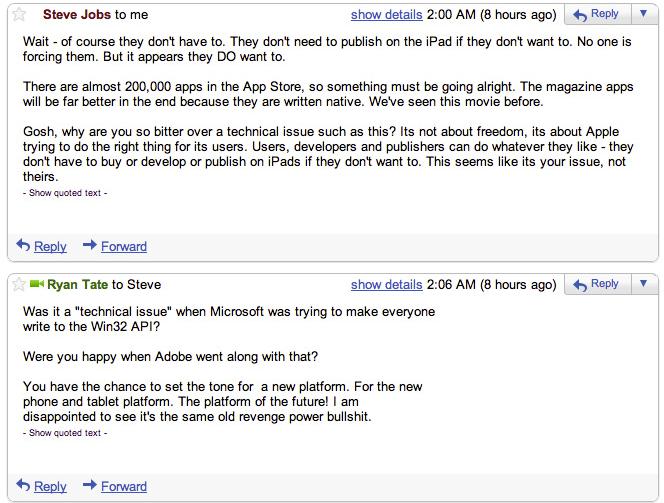Star the Ryan Tate message
The height and width of the screenshot is (503, 664).
19,285
